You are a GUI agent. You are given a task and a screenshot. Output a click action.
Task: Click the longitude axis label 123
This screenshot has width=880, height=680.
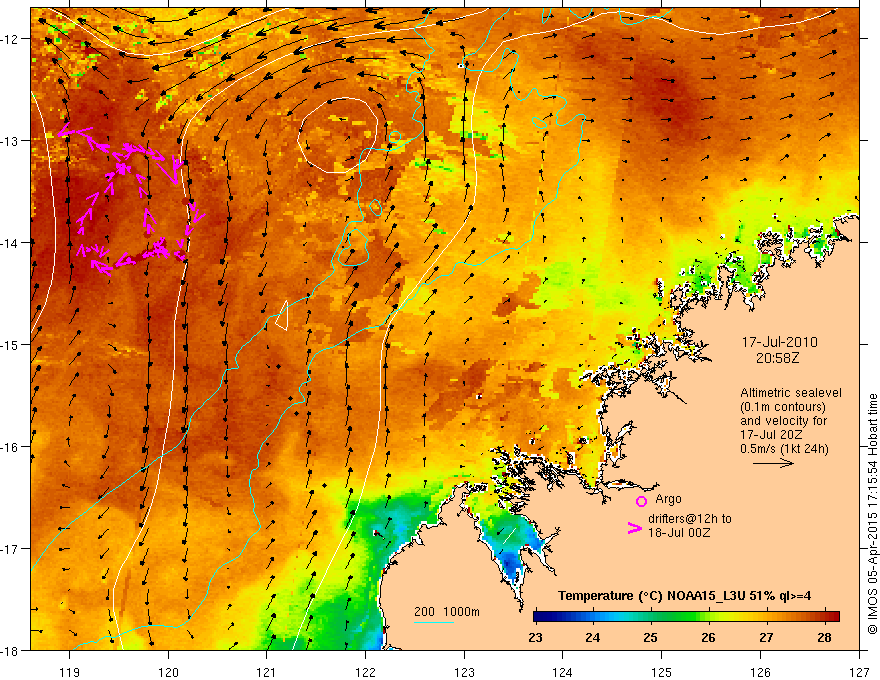464,672
